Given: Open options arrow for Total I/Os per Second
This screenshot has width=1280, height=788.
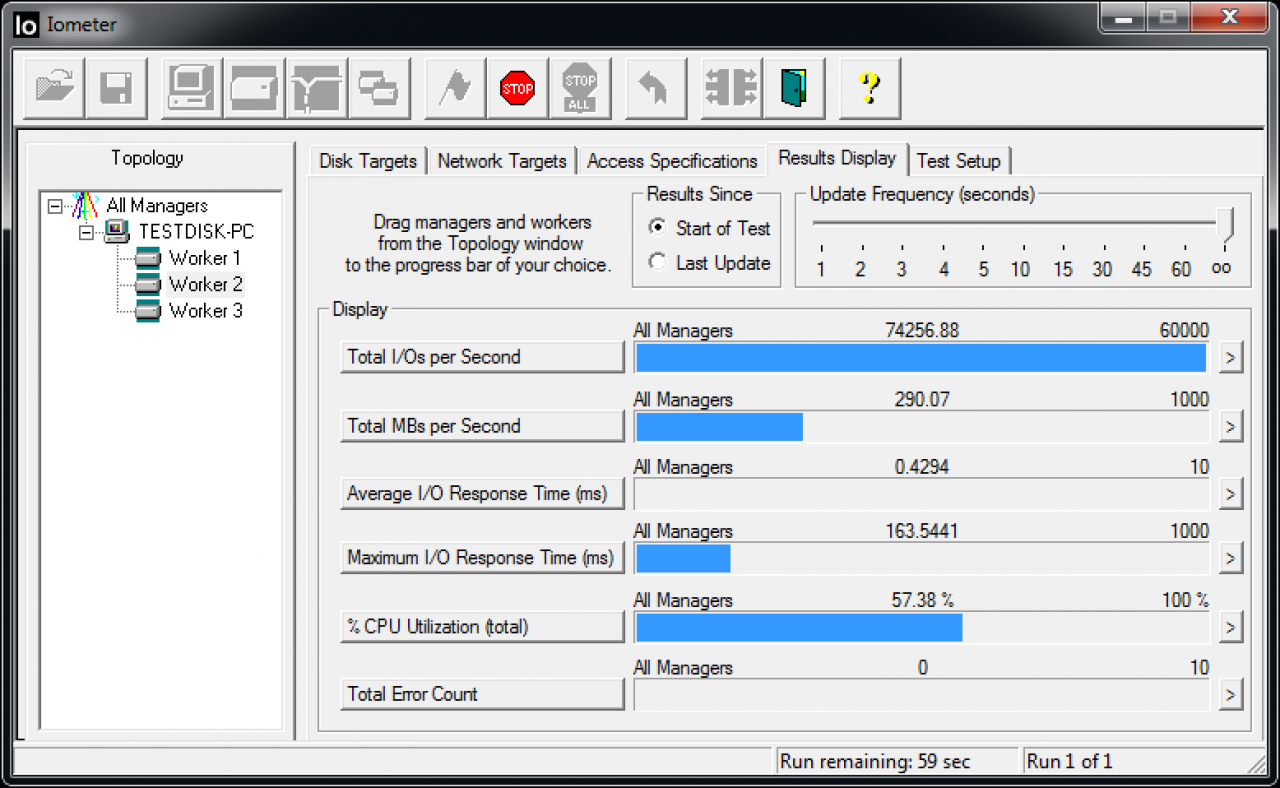Looking at the screenshot, I should [1230, 357].
